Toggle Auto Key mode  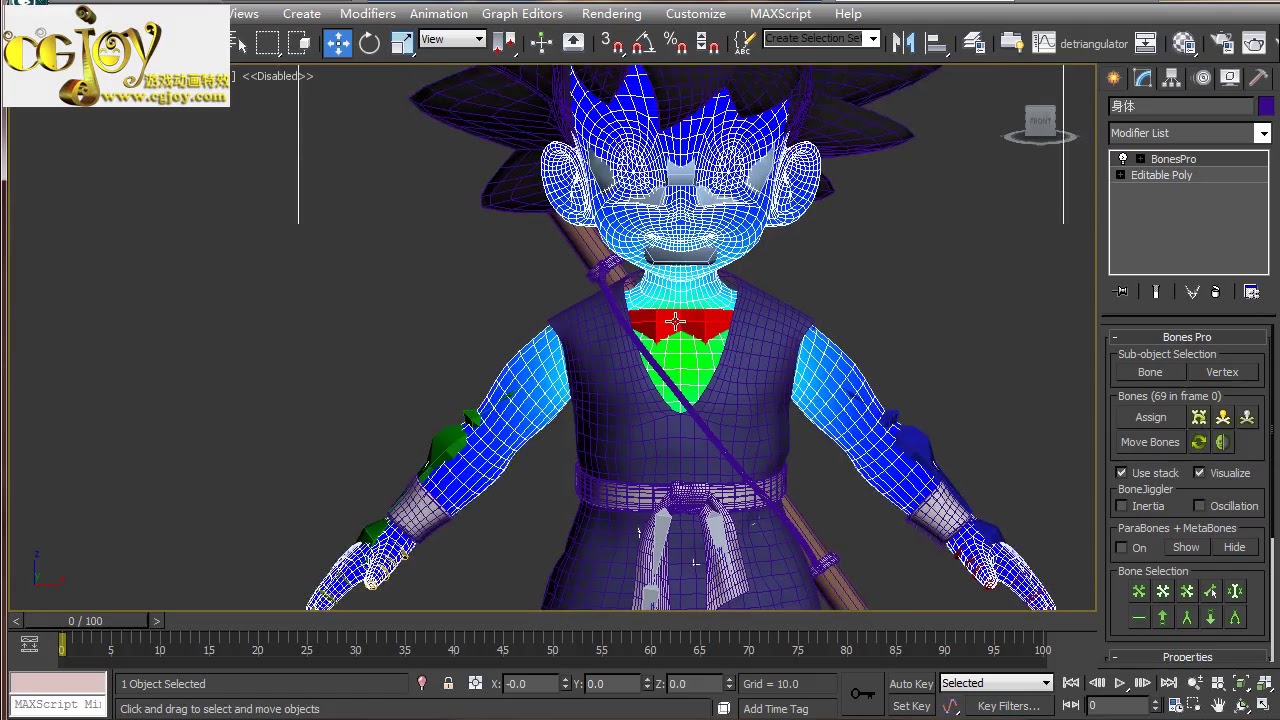(x=911, y=684)
